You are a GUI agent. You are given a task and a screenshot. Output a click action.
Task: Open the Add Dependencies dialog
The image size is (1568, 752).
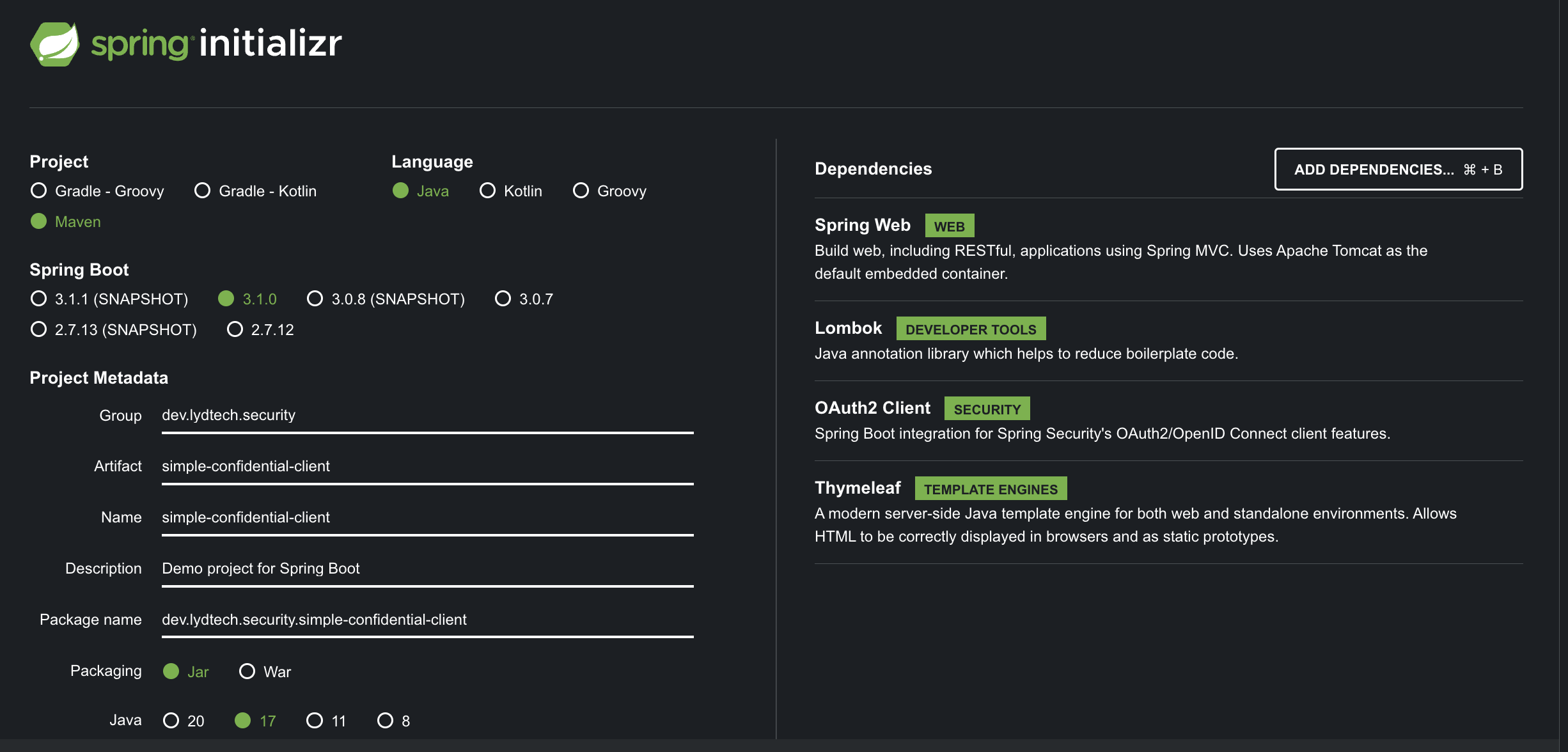click(x=1399, y=169)
